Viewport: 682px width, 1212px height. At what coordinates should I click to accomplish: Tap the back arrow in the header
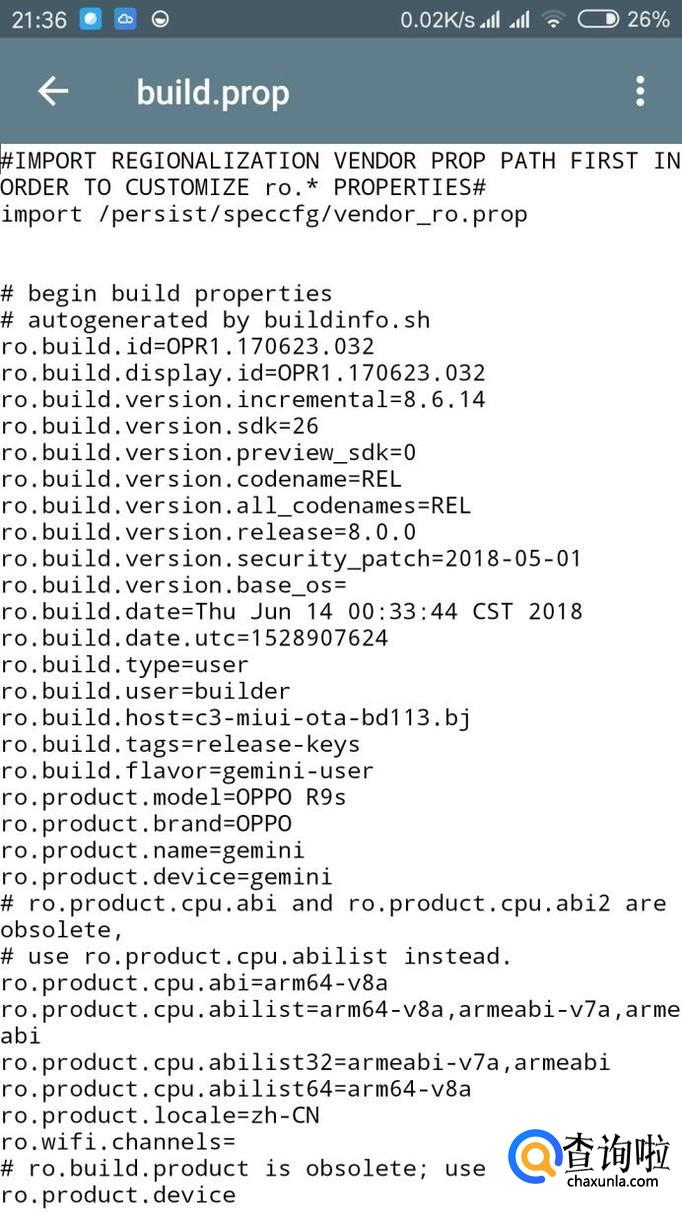click(53, 92)
